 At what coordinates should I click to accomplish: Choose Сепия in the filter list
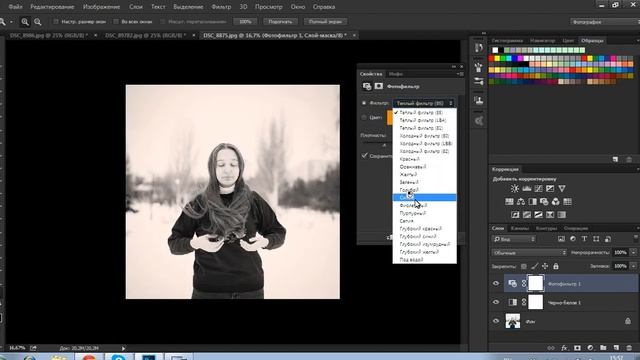pyautogui.click(x=407, y=221)
